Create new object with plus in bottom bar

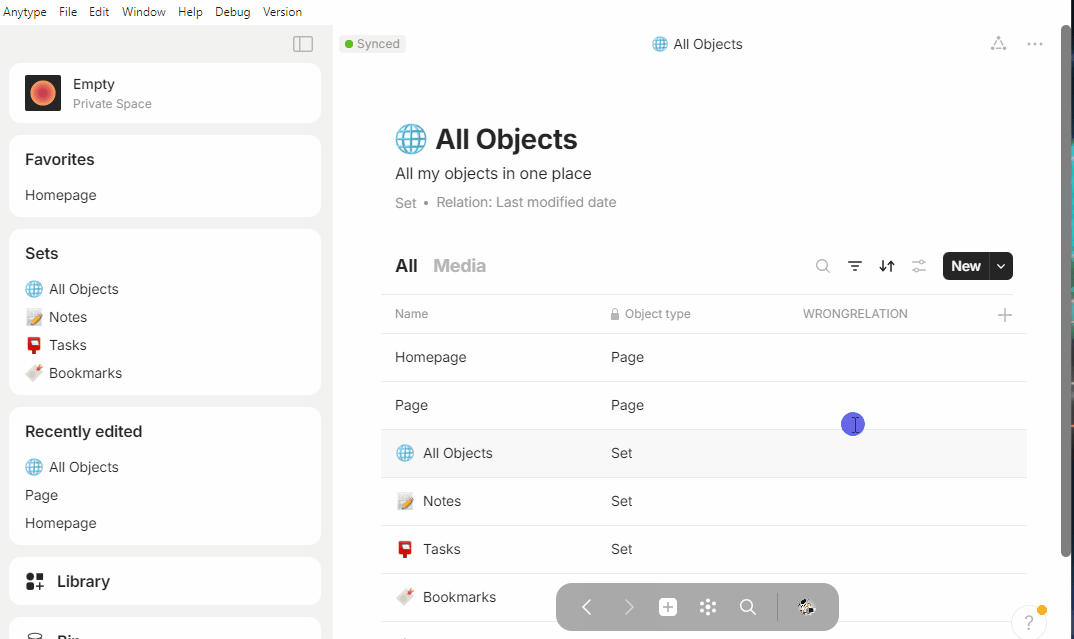[668, 607]
